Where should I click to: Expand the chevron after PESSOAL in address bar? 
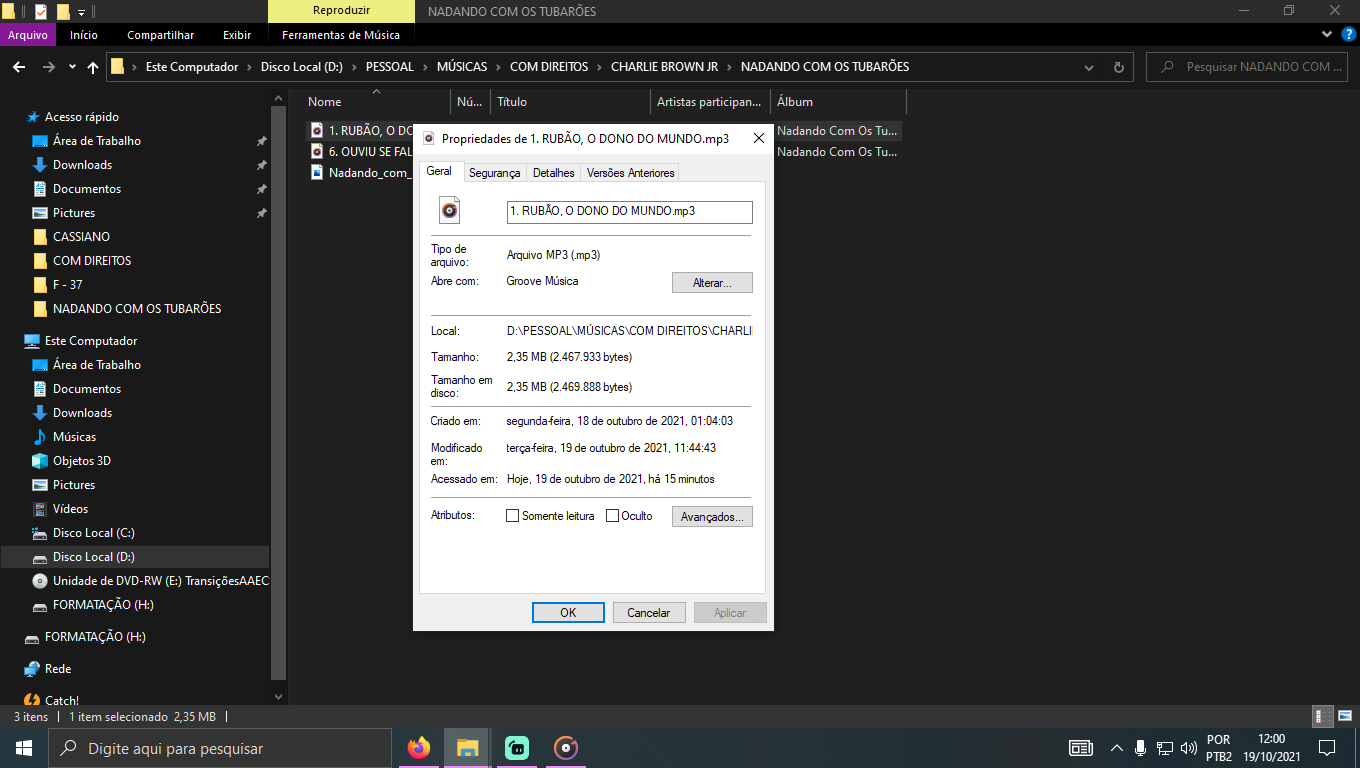[425, 67]
